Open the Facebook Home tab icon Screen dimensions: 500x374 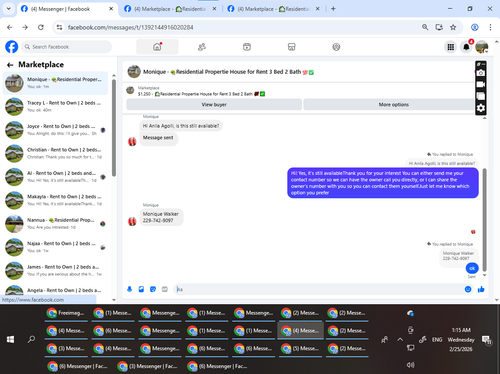pos(157,47)
